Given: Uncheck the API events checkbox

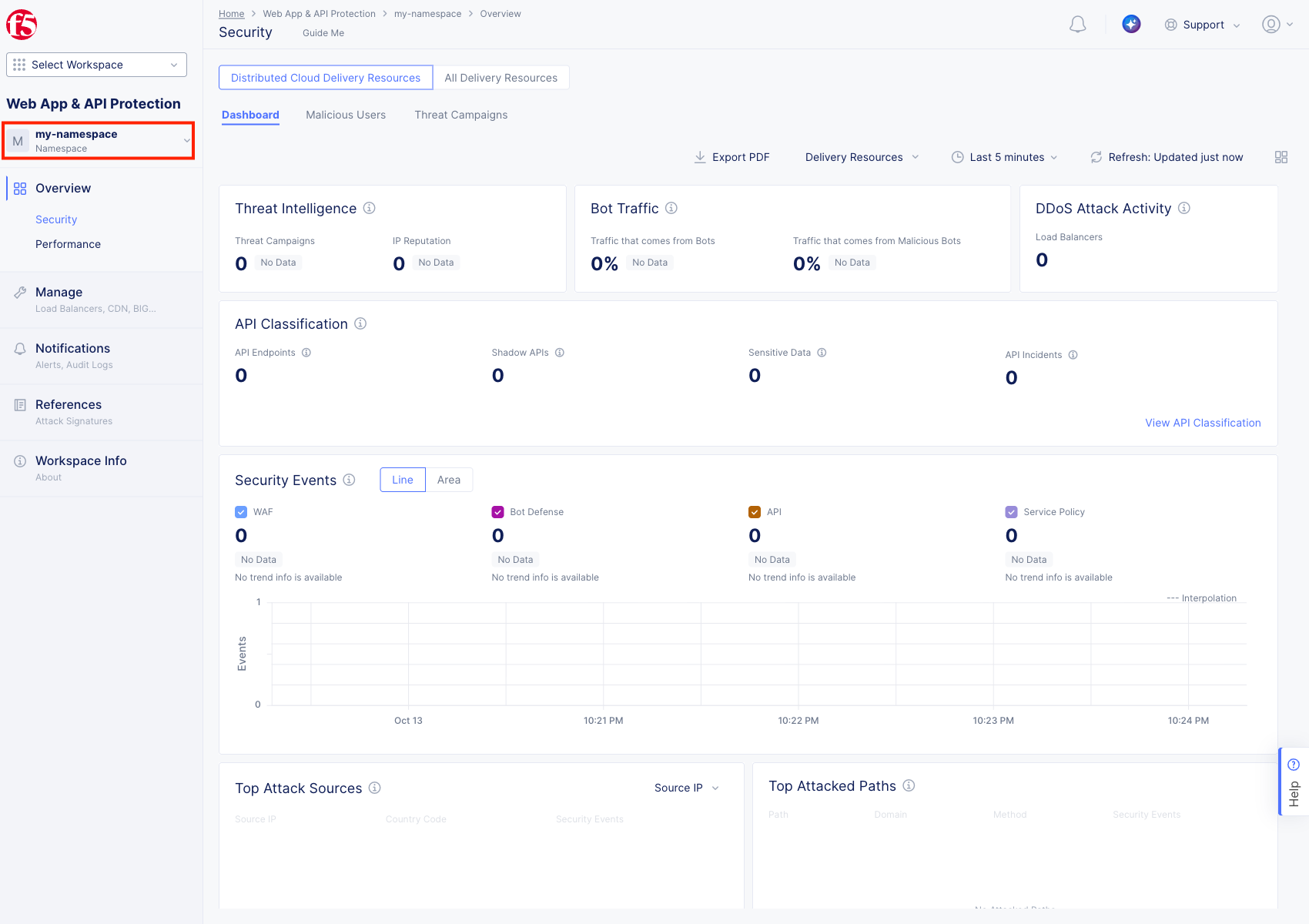Looking at the screenshot, I should 755,512.
